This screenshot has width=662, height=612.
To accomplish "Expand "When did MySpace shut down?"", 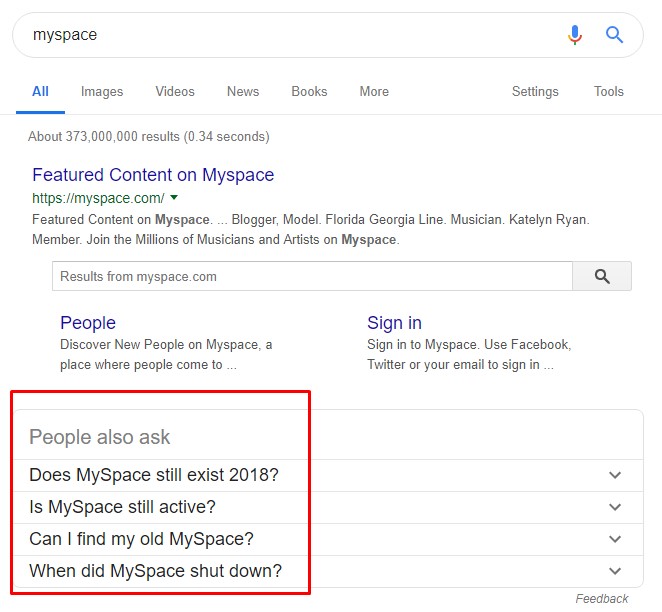I will 615,571.
